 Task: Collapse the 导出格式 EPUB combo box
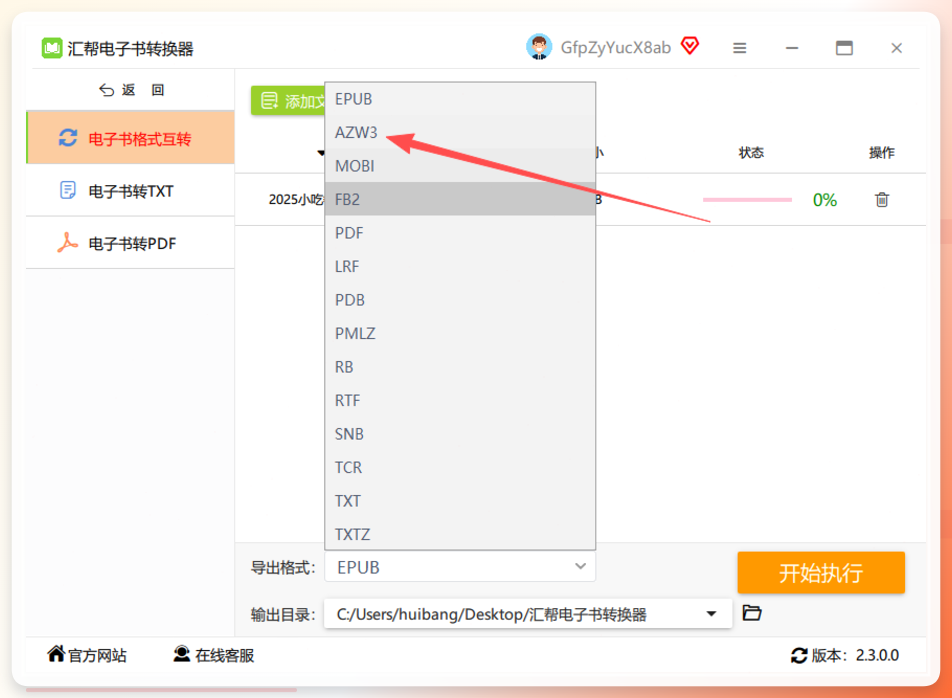[x=460, y=567]
